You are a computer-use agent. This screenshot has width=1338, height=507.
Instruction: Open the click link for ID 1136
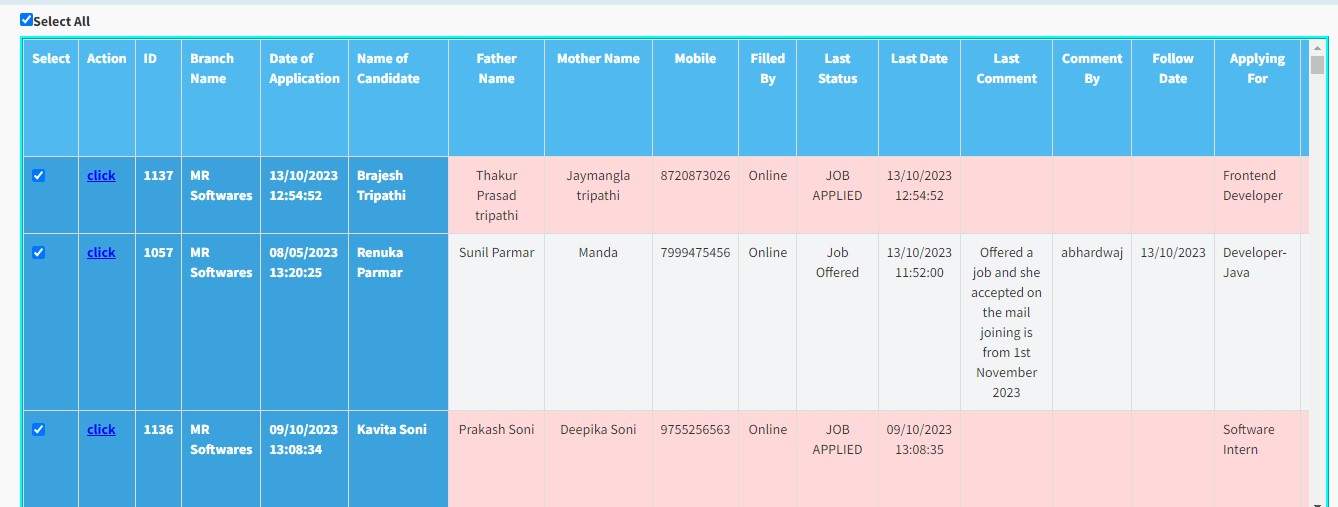(101, 430)
